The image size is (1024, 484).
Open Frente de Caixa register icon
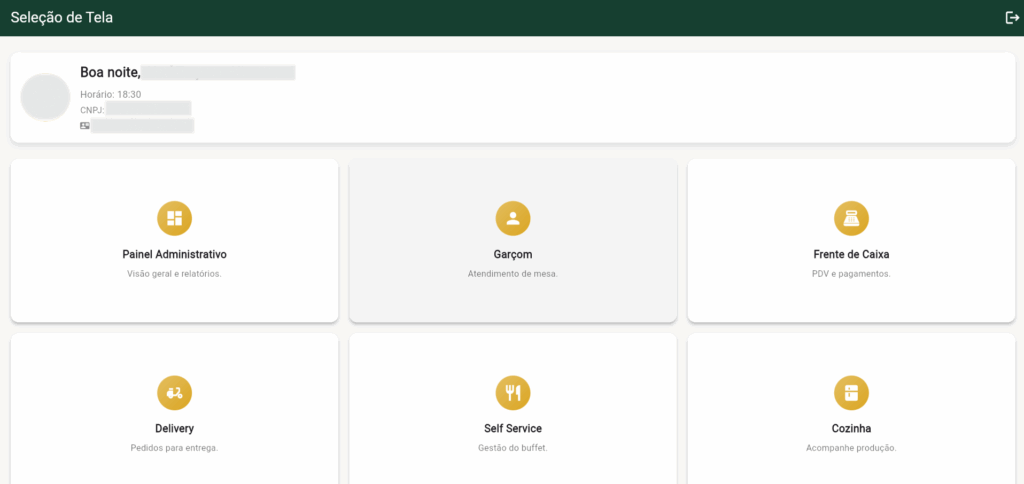tap(851, 218)
